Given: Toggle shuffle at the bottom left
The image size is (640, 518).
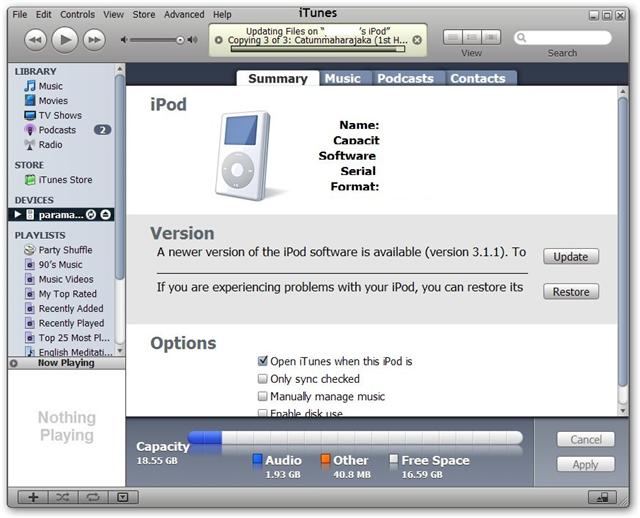Looking at the screenshot, I should 62,497.
